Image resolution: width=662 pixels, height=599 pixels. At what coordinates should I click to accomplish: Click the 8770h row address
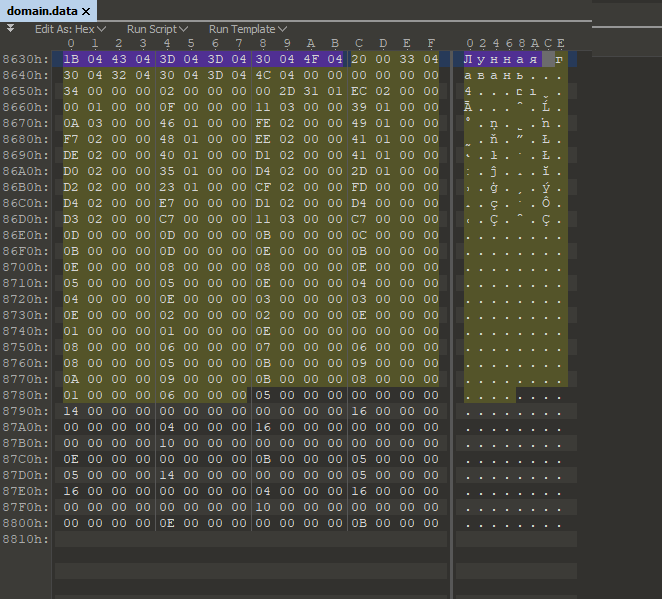tap(26, 379)
